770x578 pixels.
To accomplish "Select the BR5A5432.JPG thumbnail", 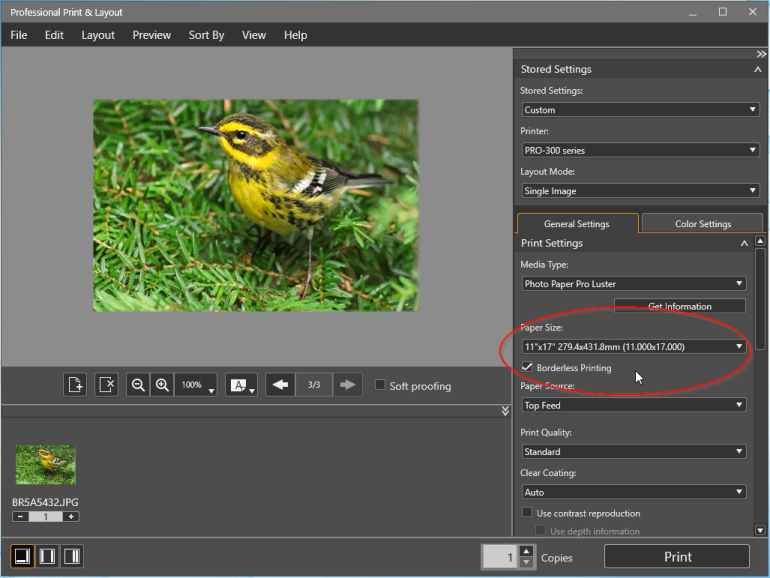I will click(45, 465).
